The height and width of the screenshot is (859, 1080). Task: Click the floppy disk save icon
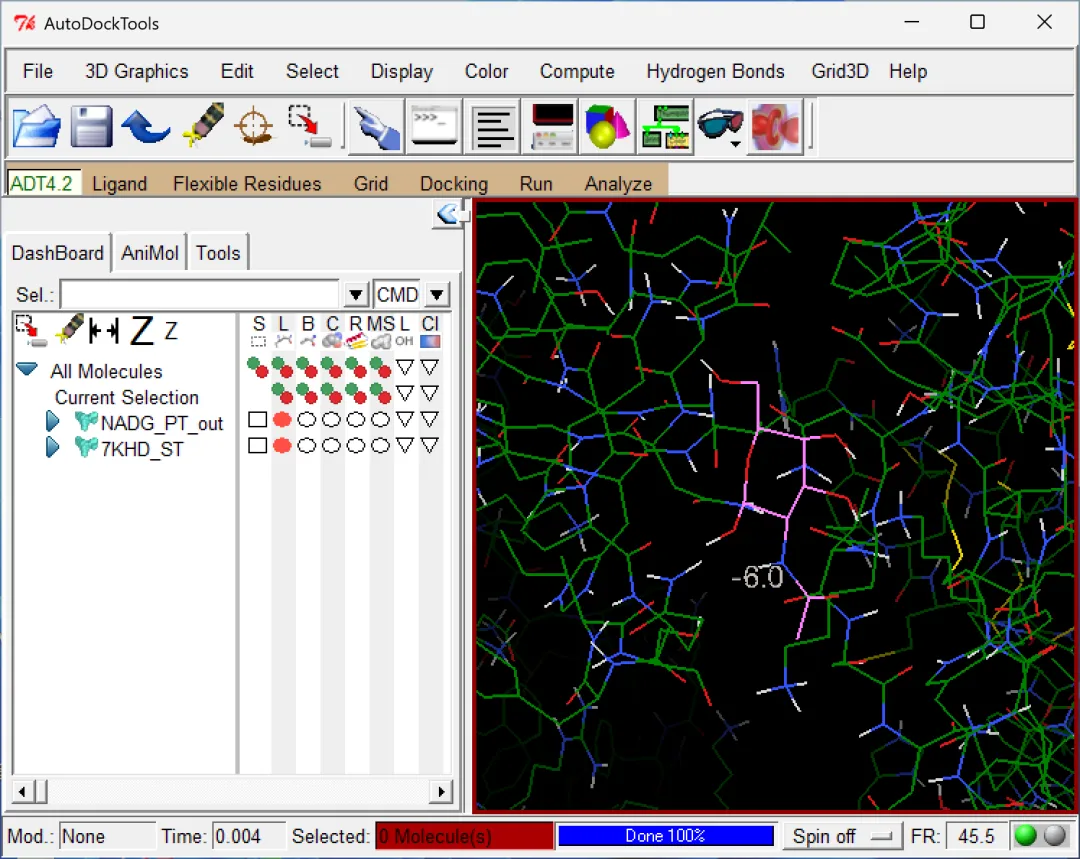click(90, 126)
